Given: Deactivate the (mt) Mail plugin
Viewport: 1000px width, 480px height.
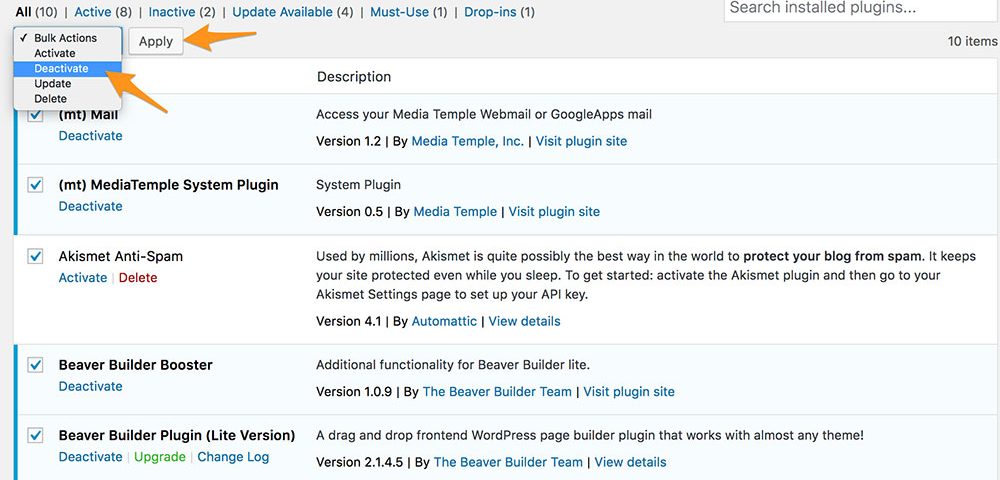Looking at the screenshot, I should 91,136.
